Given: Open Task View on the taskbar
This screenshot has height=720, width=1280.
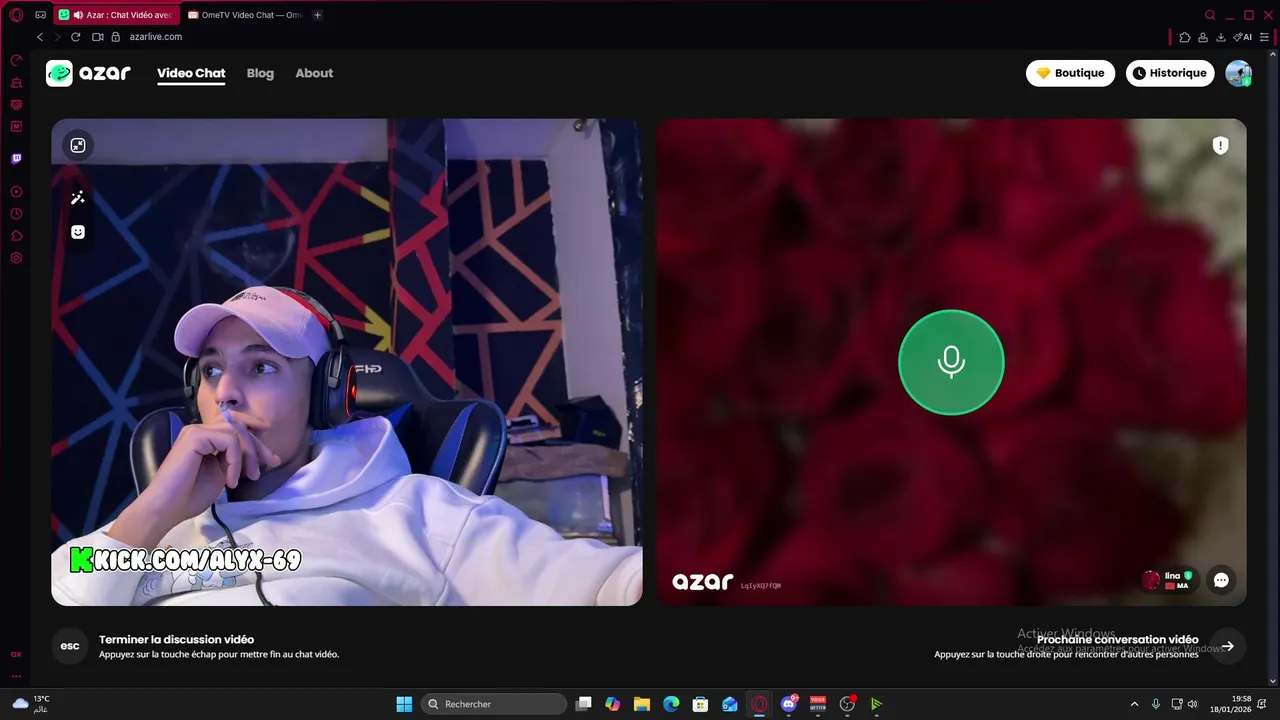Looking at the screenshot, I should [x=584, y=704].
